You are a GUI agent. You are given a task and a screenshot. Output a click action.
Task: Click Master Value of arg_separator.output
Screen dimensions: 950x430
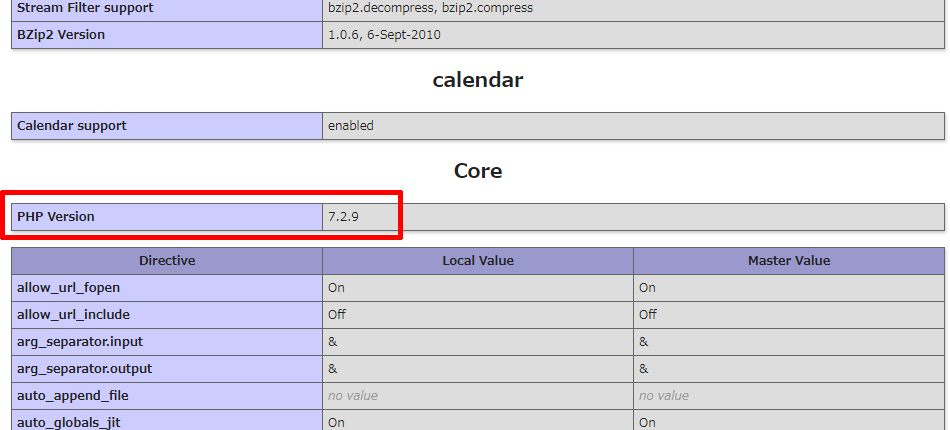[x=644, y=369]
